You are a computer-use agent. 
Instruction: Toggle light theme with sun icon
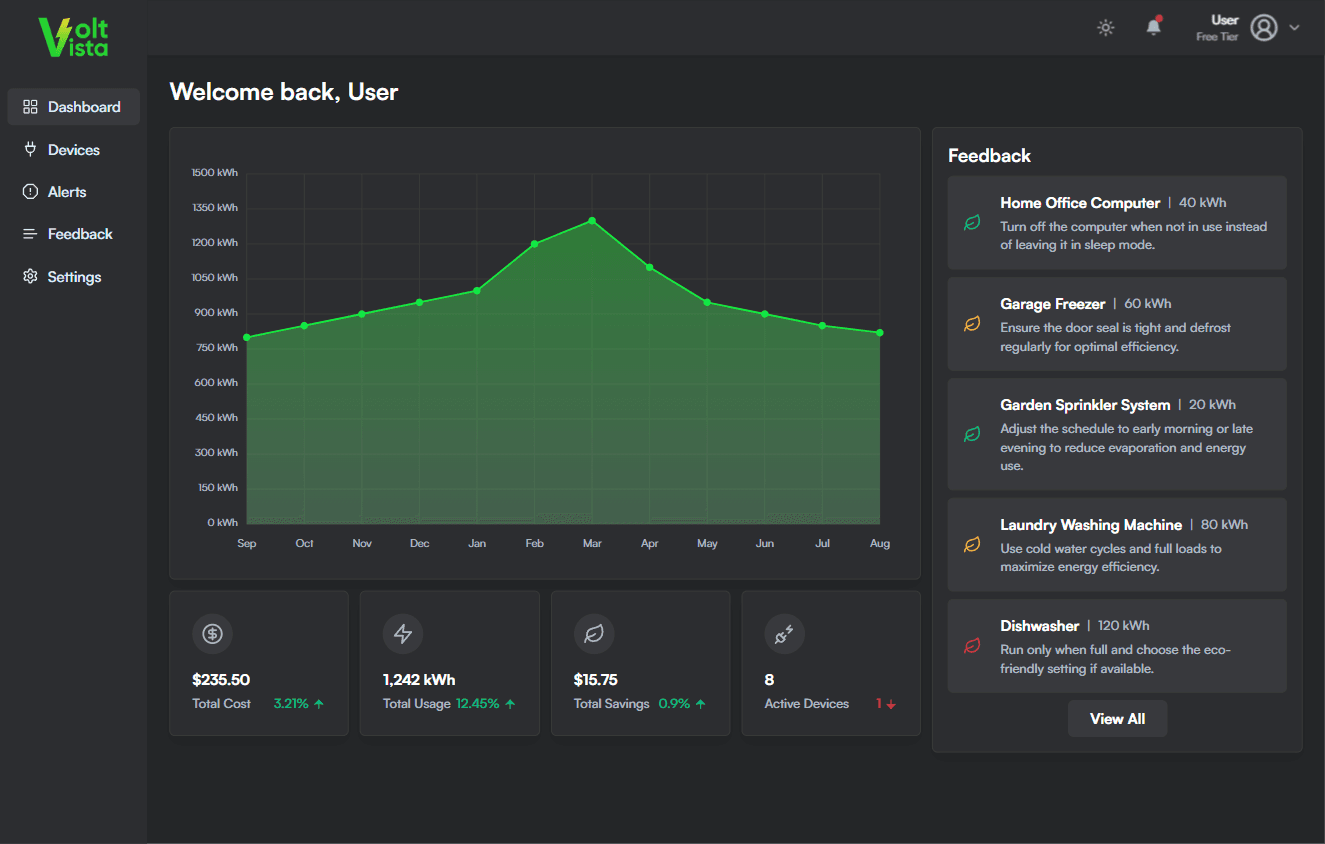tap(1105, 28)
